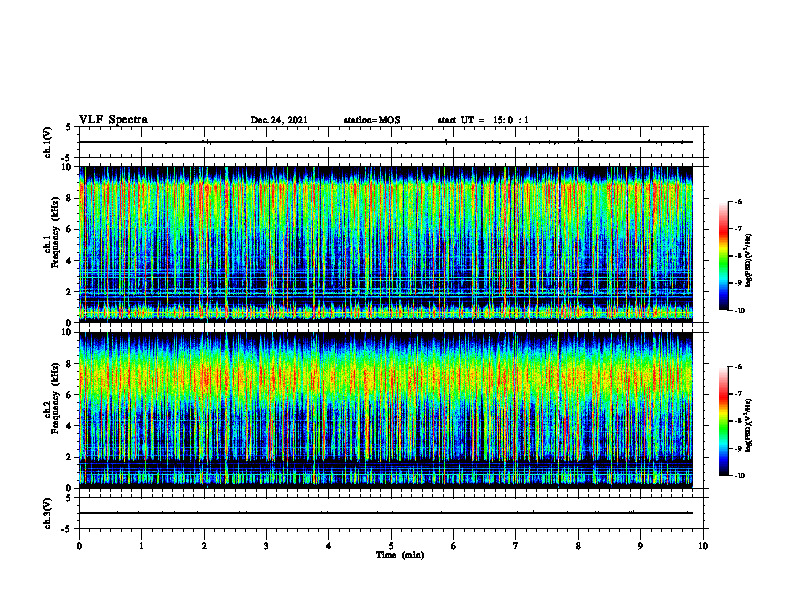Click time axis tick label "6"
This screenshot has height=612, width=792.
pos(454,546)
